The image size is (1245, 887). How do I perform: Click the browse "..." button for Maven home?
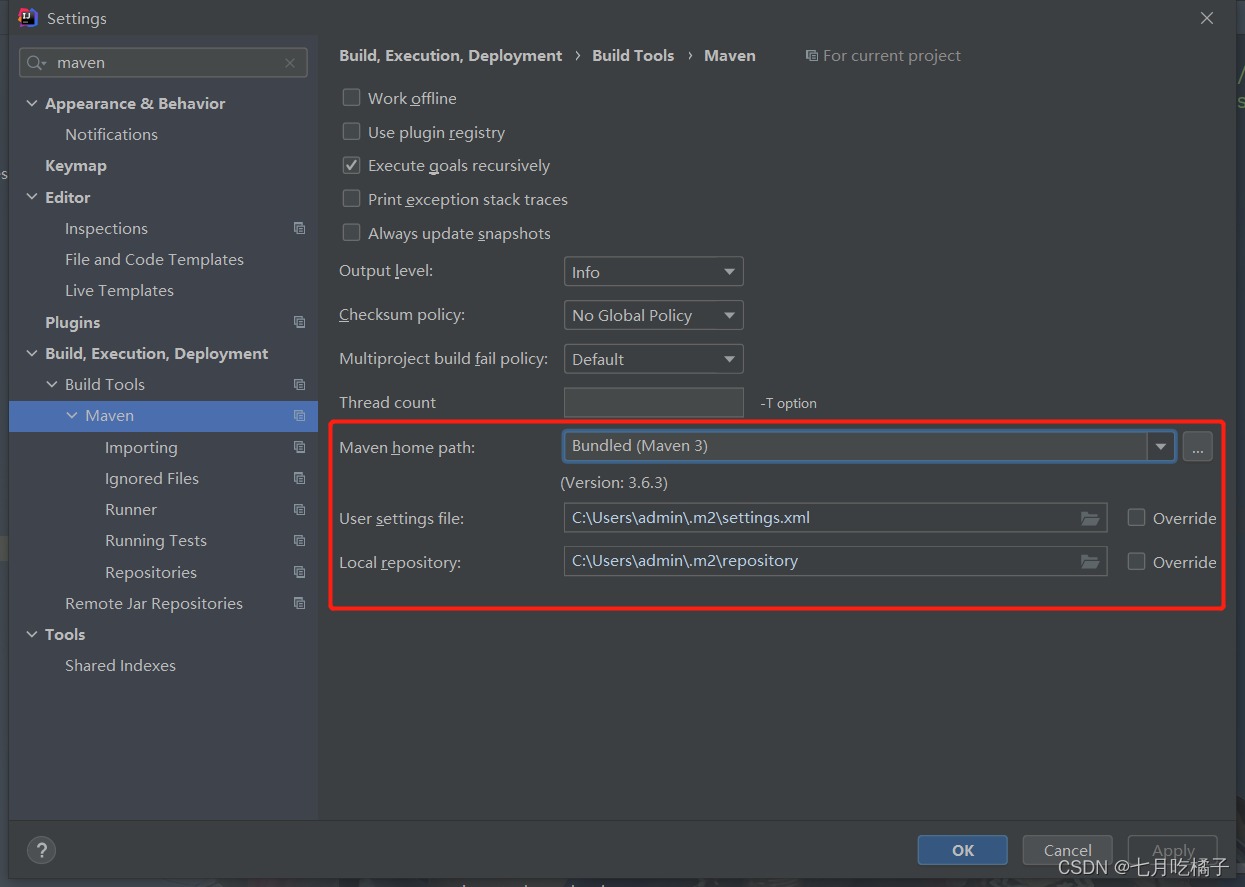[1197, 447]
